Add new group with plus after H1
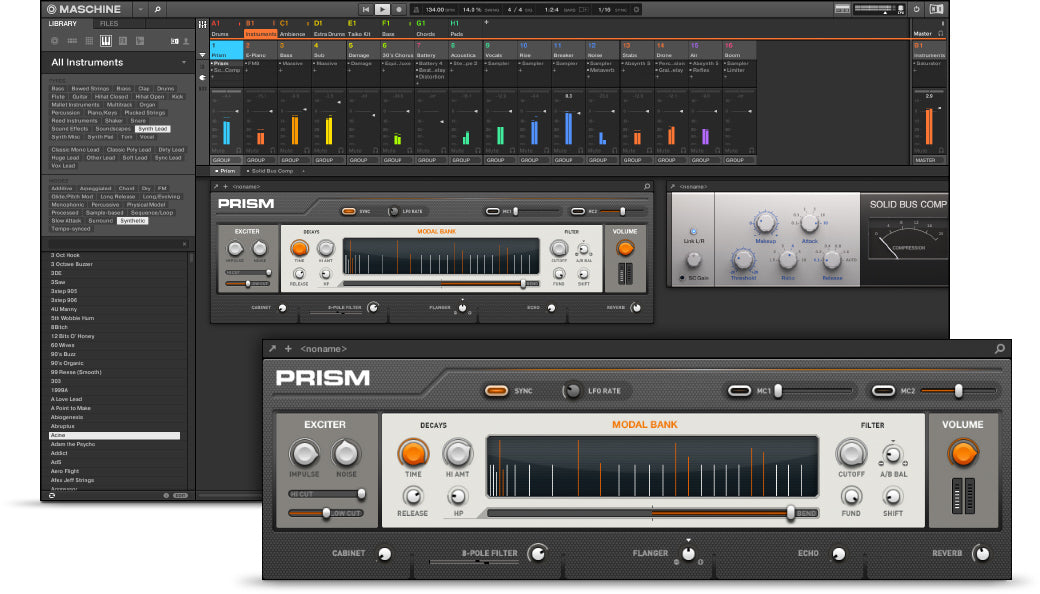The image size is (1040, 594). pos(486,23)
